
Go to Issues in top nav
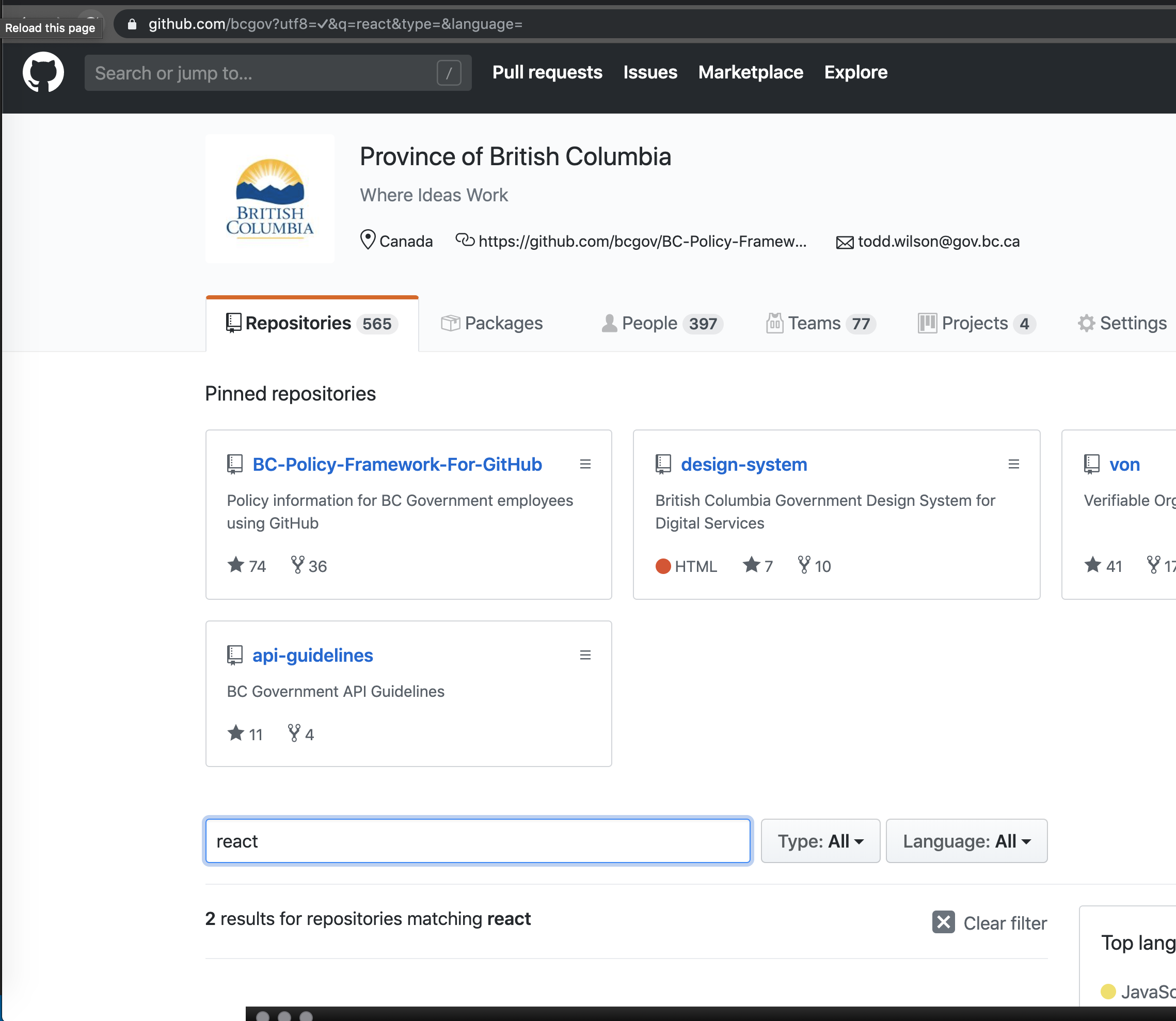tap(650, 72)
